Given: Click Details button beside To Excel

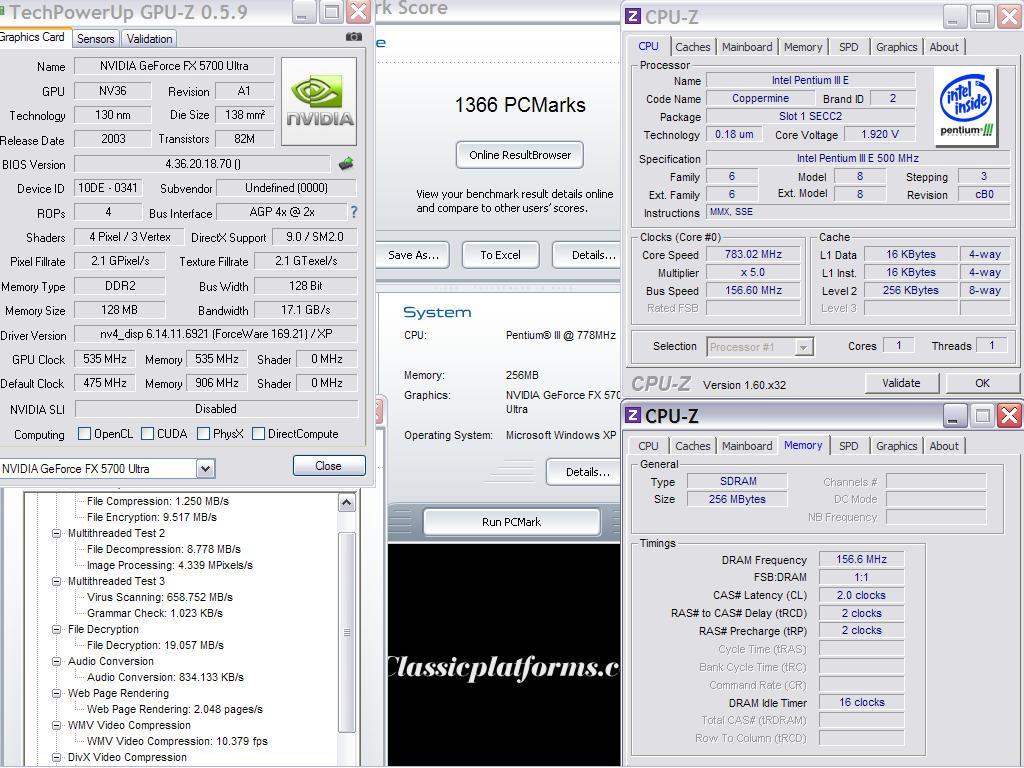Looking at the screenshot, I should point(588,255).
